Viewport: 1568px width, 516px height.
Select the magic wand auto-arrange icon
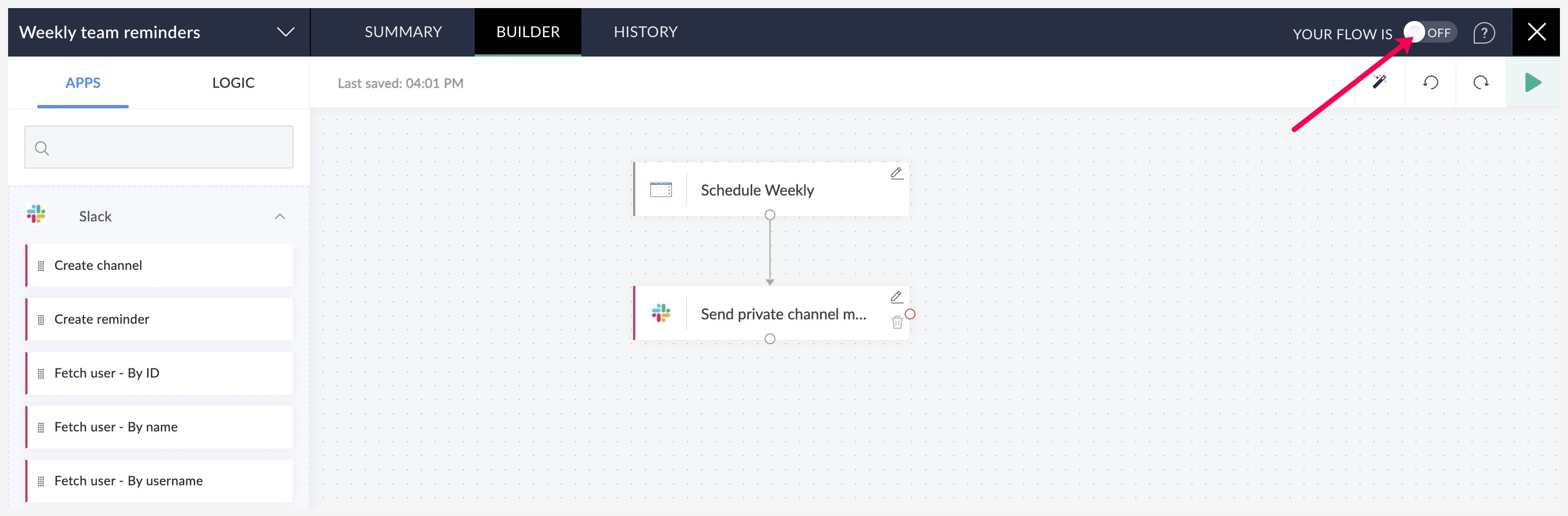click(x=1380, y=82)
